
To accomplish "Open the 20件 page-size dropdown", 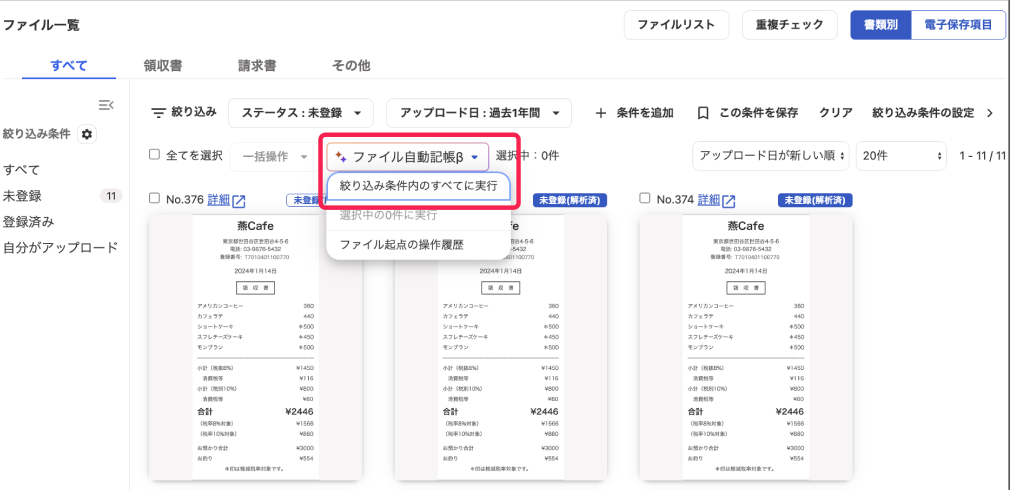I will [x=901, y=156].
